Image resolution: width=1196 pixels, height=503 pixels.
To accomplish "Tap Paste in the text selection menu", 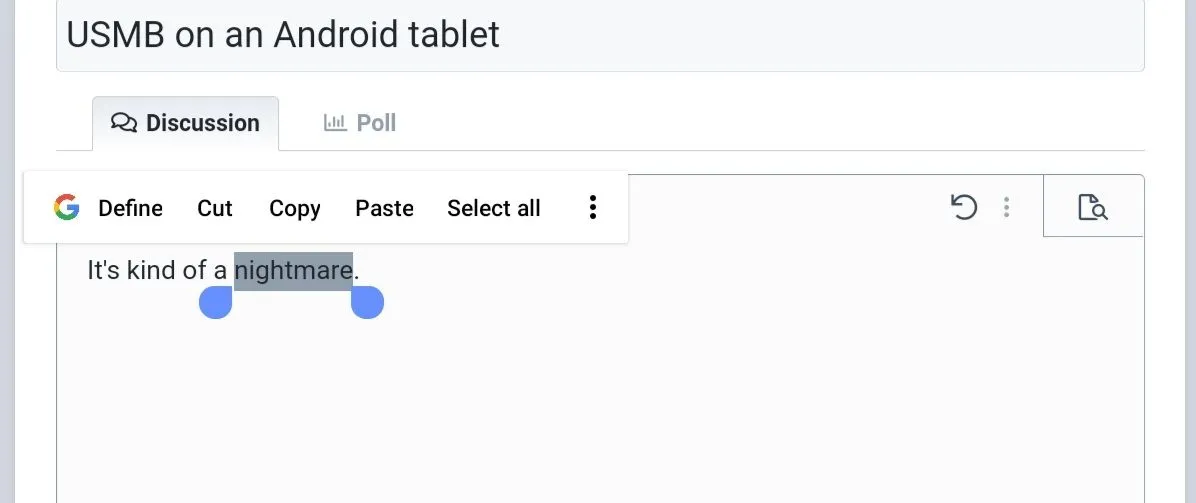I will point(384,208).
